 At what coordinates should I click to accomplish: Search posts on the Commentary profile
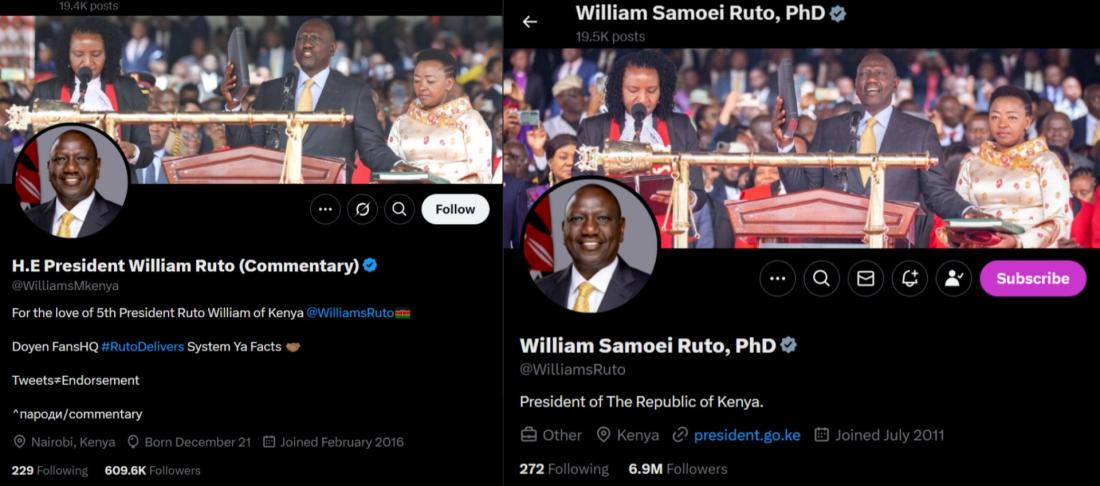[x=399, y=209]
